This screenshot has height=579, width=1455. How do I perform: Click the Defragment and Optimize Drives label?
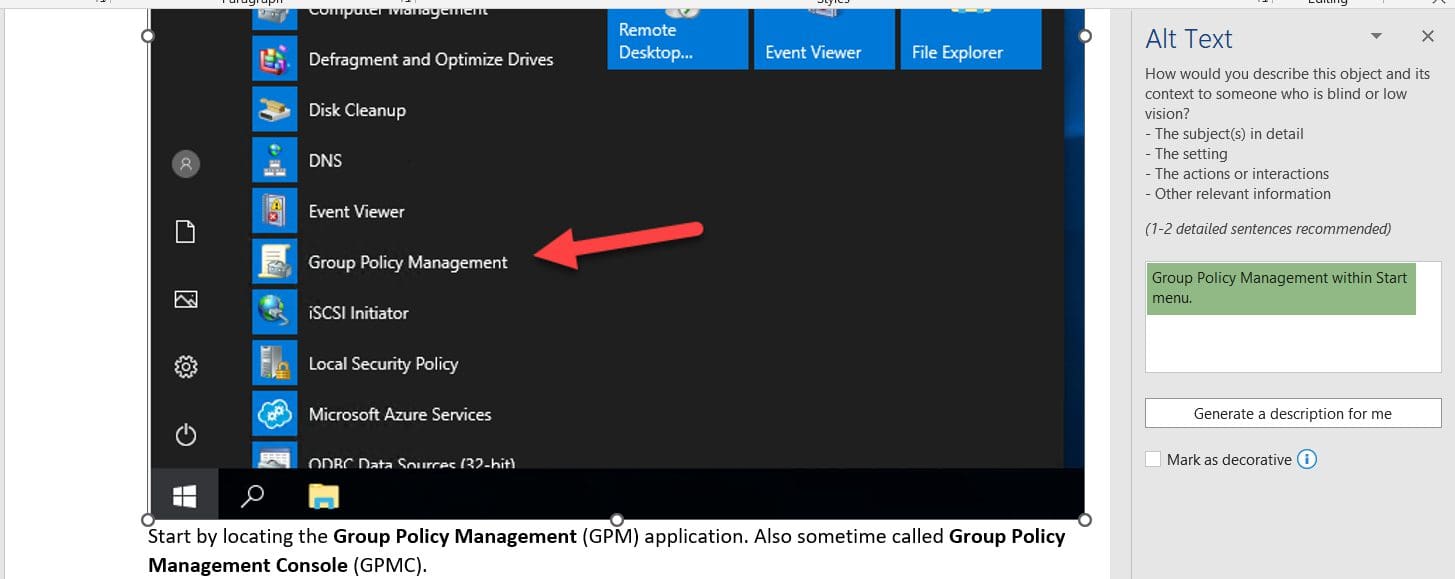(x=431, y=59)
